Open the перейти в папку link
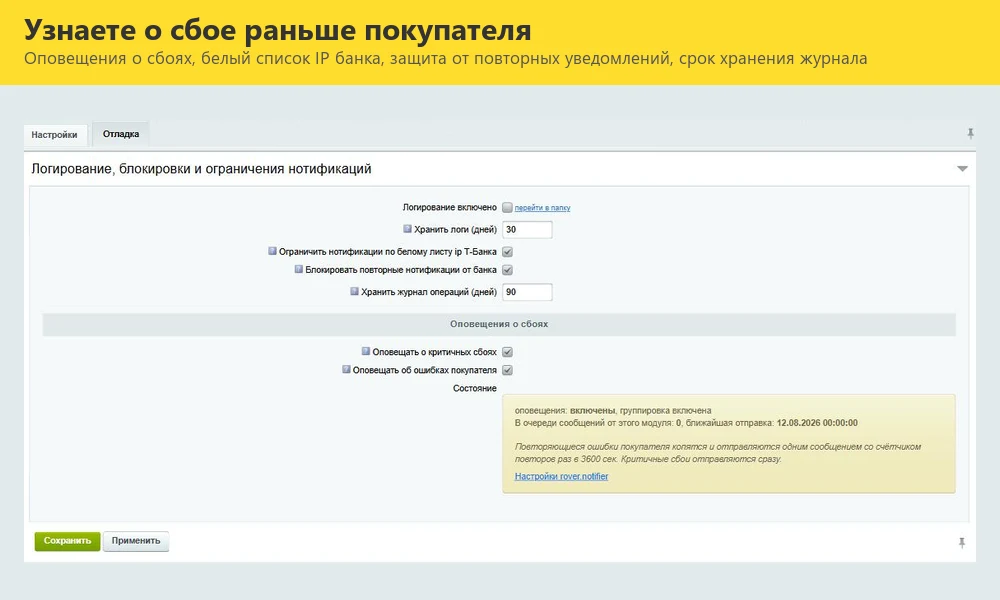 542,208
